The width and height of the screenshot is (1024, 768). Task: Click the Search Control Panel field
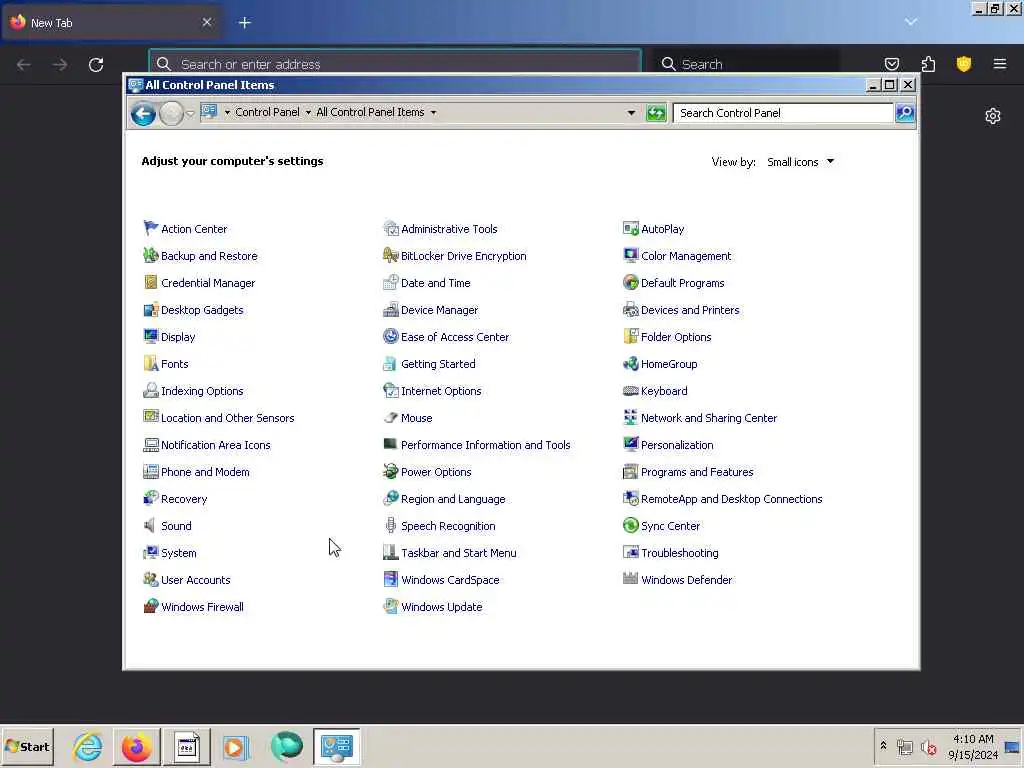[783, 113]
